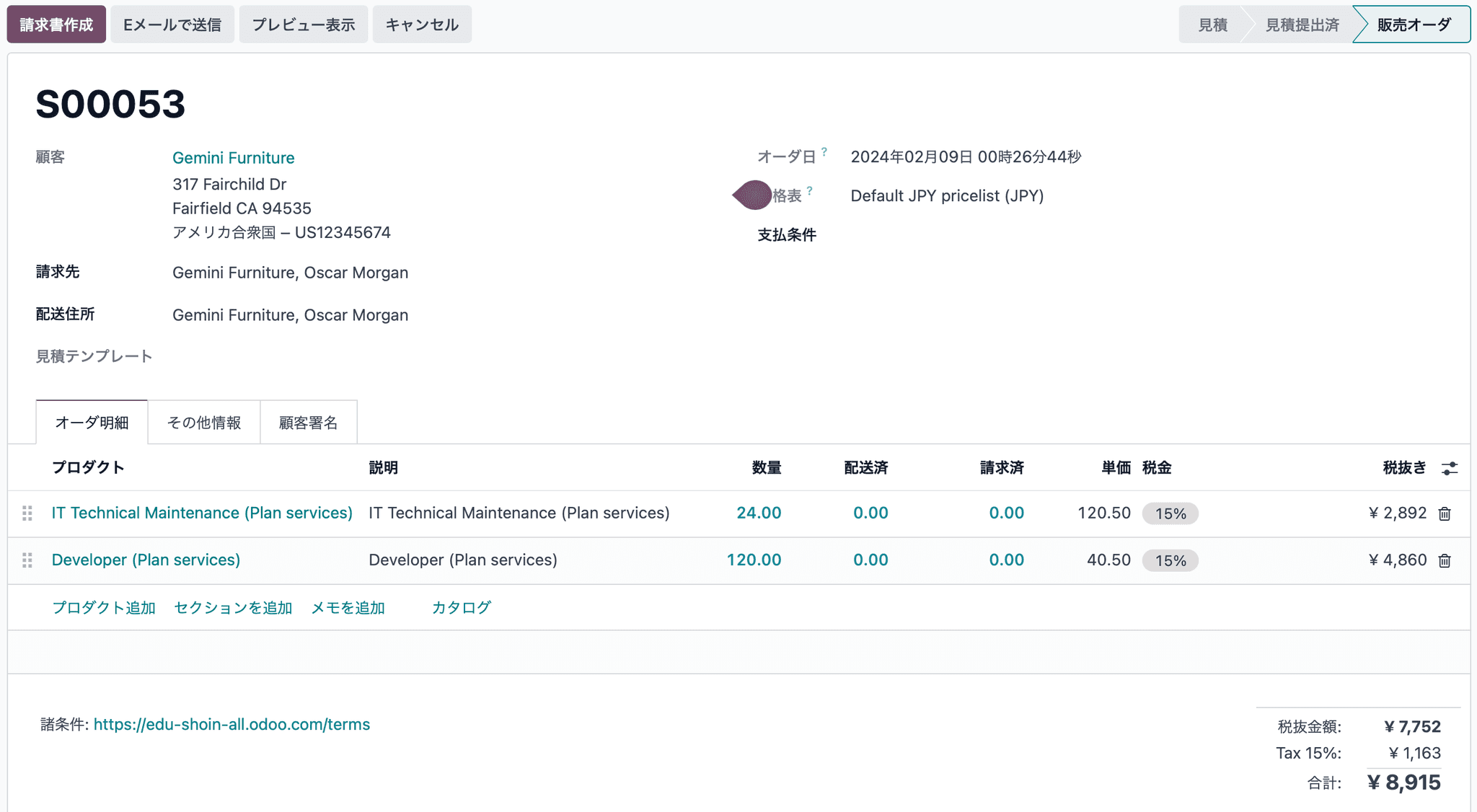Open the Gemini Furniture customer link
Image resolution: width=1477 pixels, height=812 pixels.
click(x=233, y=158)
